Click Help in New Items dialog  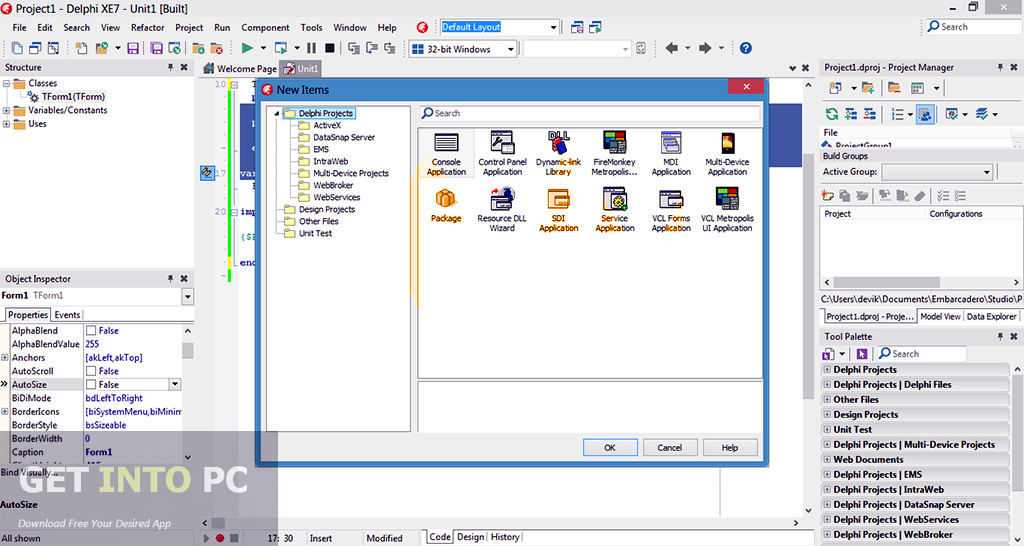coord(730,448)
